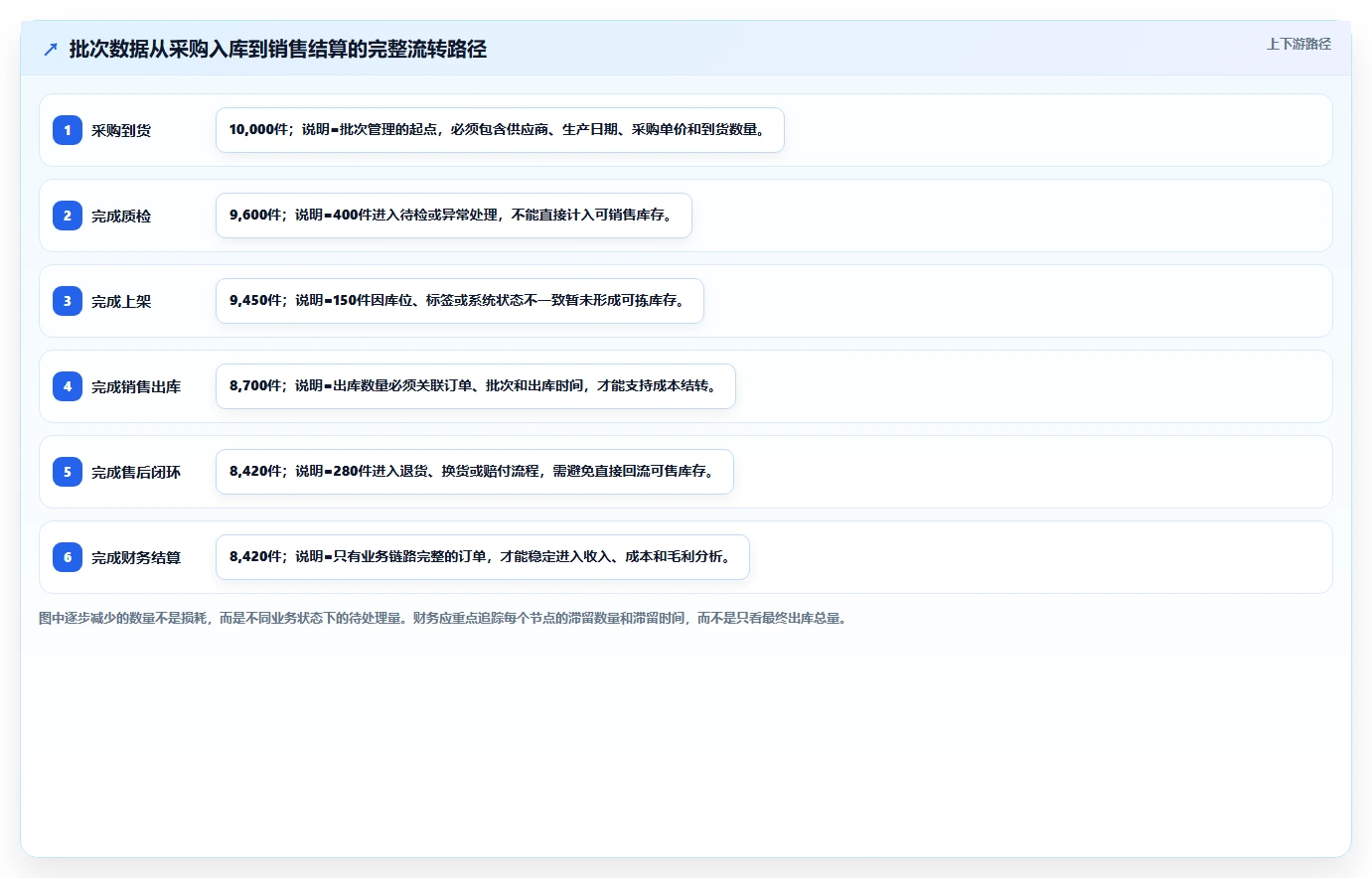Select step badge number 5
The height and width of the screenshot is (878, 1372).
point(68,472)
